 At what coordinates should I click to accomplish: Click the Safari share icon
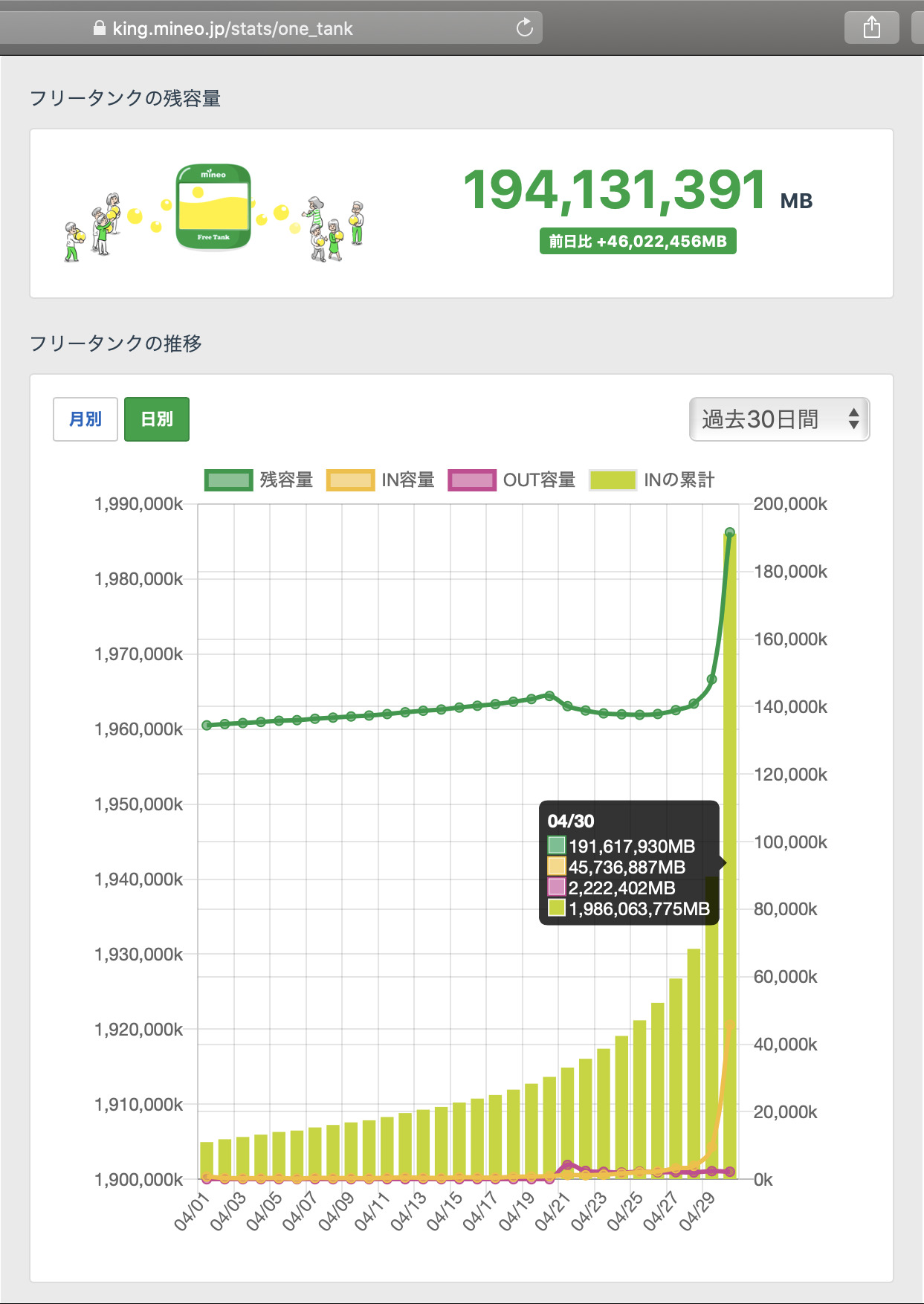click(872, 28)
